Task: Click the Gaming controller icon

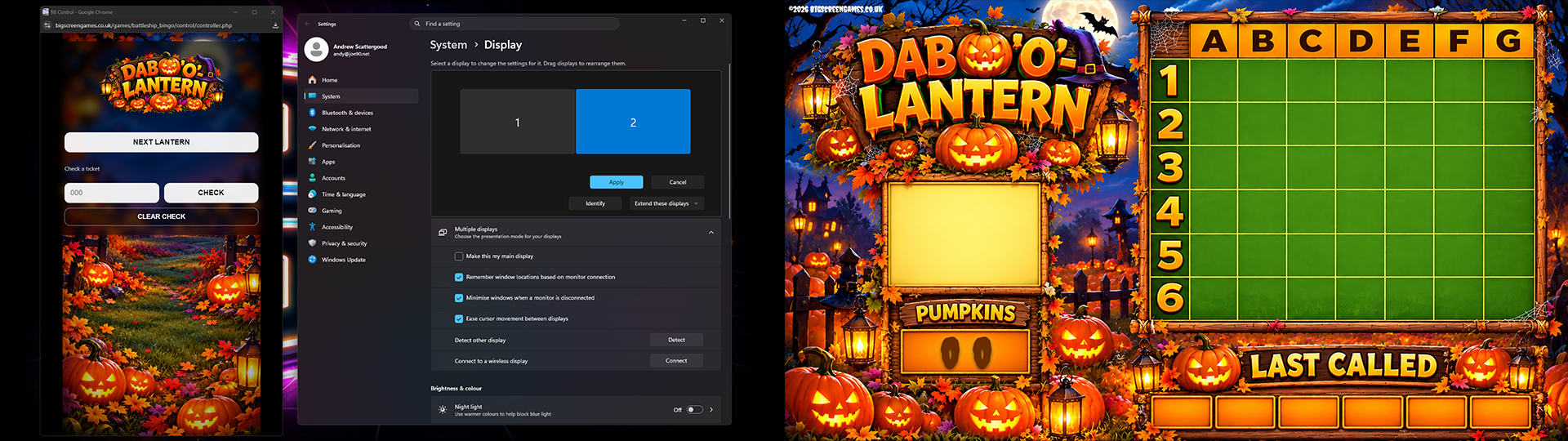Action: pyautogui.click(x=312, y=211)
